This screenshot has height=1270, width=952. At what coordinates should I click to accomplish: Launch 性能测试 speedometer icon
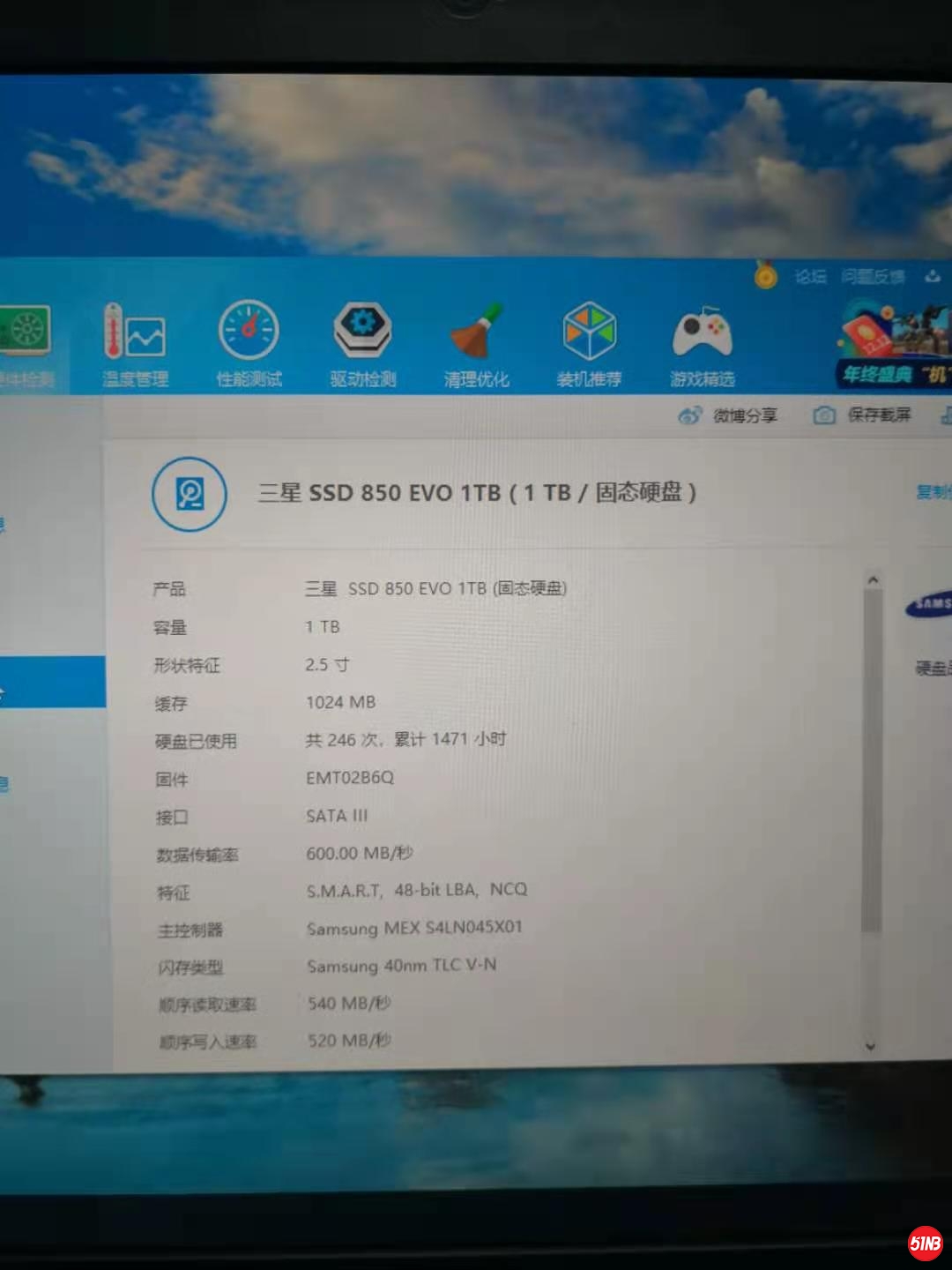(x=249, y=331)
